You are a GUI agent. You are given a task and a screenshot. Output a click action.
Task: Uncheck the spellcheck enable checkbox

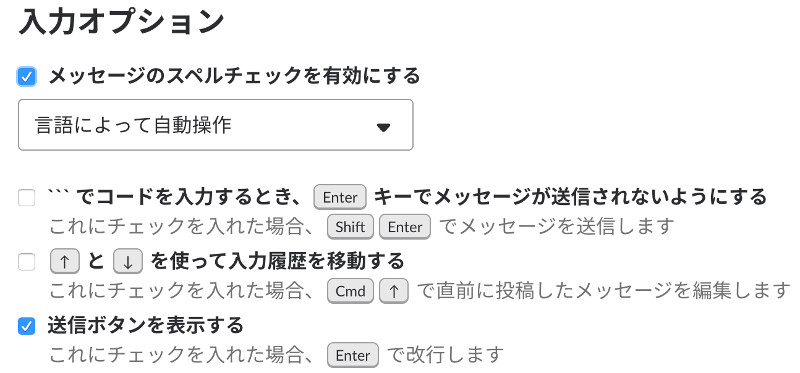pyautogui.click(x=27, y=77)
